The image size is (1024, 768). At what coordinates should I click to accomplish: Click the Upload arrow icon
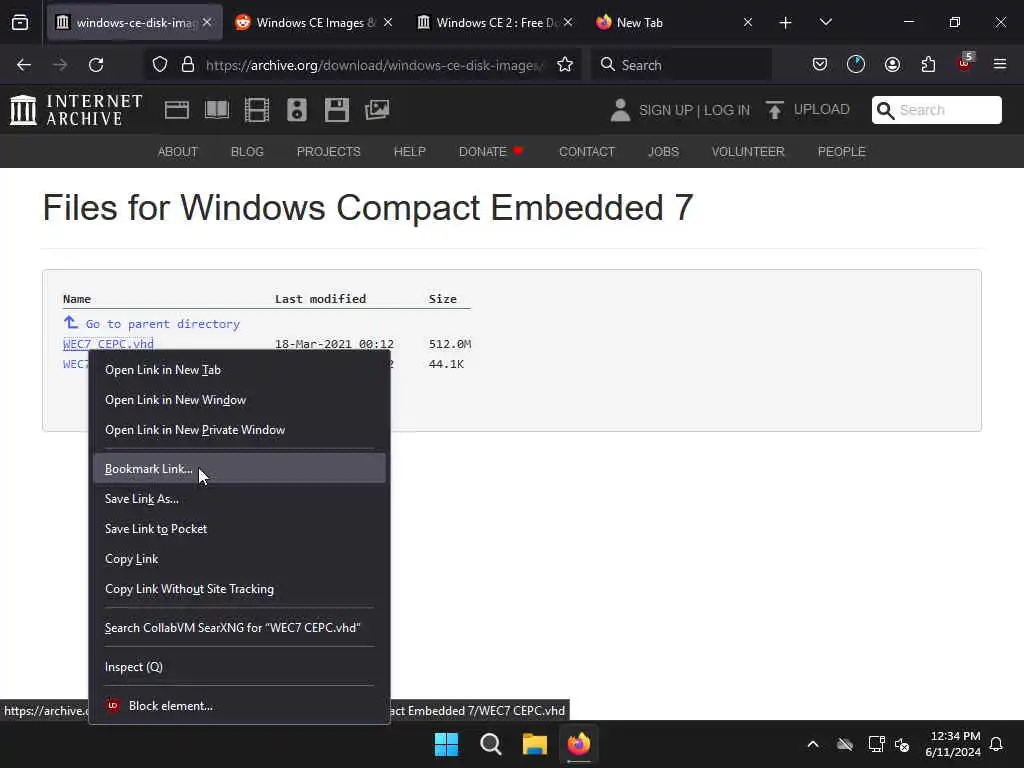pos(775,110)
